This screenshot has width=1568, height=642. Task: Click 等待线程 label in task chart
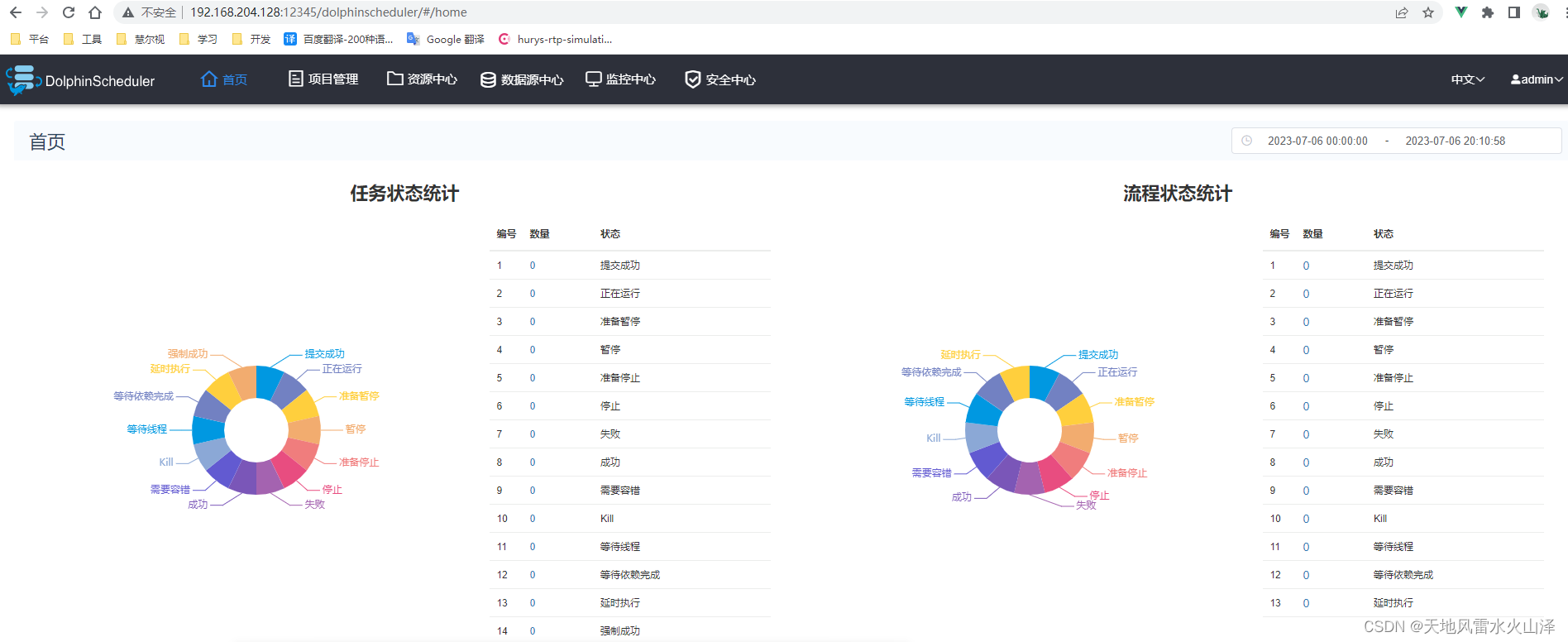[147, 429]
